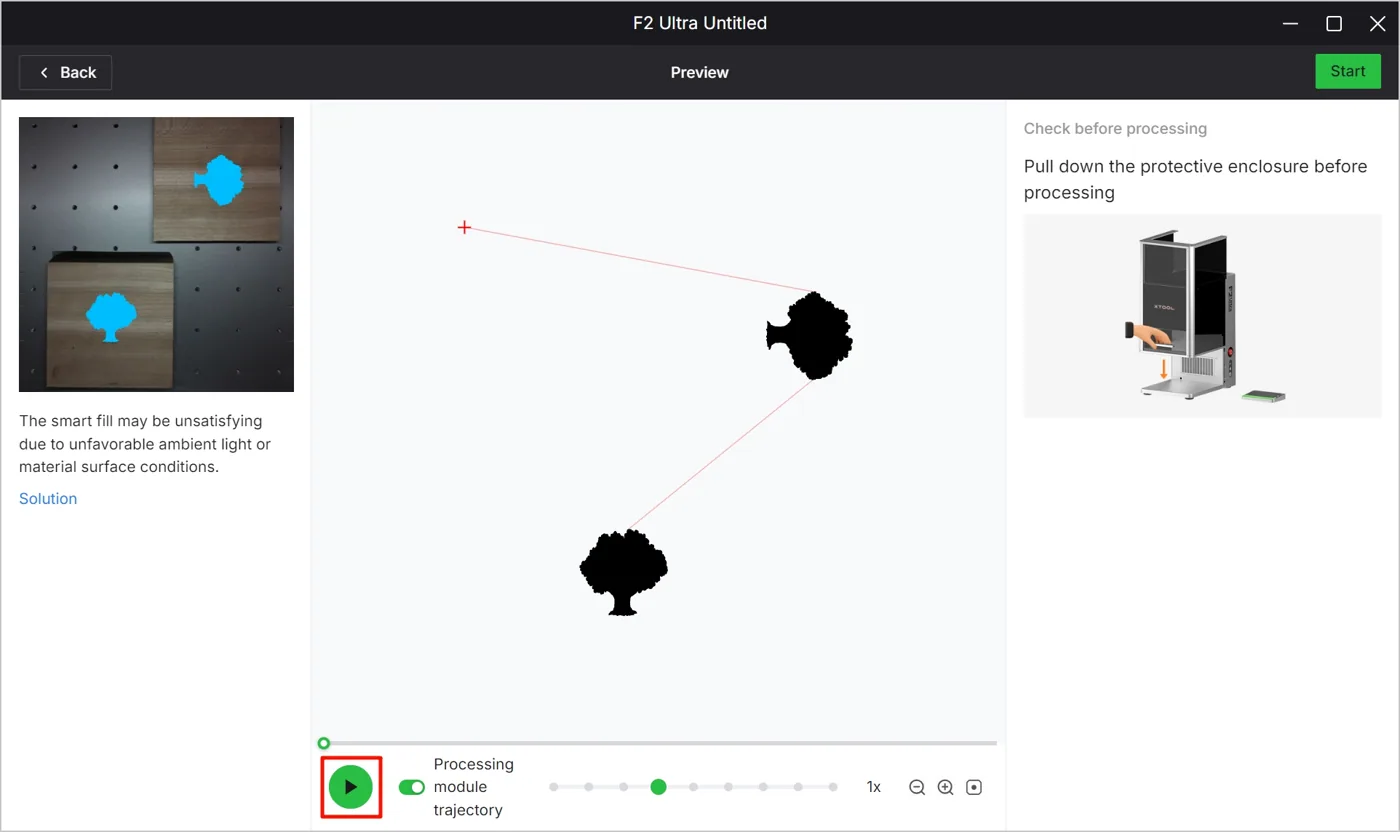Image resolution: width=1400 pixels, height=832 pixels.
Task: Click the 1x speed value
Action: 874,787
